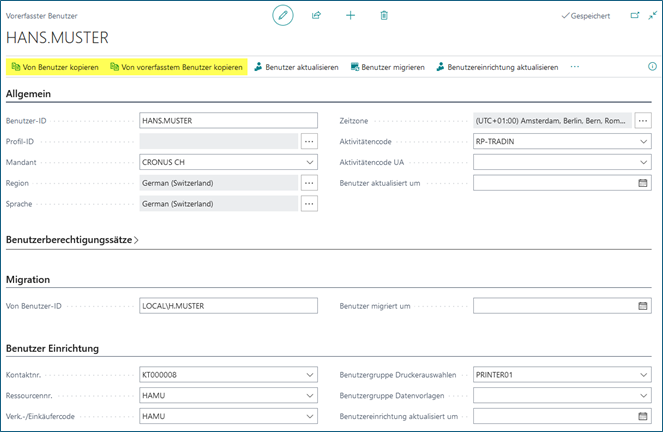Open the Aktivitätencode dropdown
The width and height of the screenshot is (663, 432).
coord(643,141)
